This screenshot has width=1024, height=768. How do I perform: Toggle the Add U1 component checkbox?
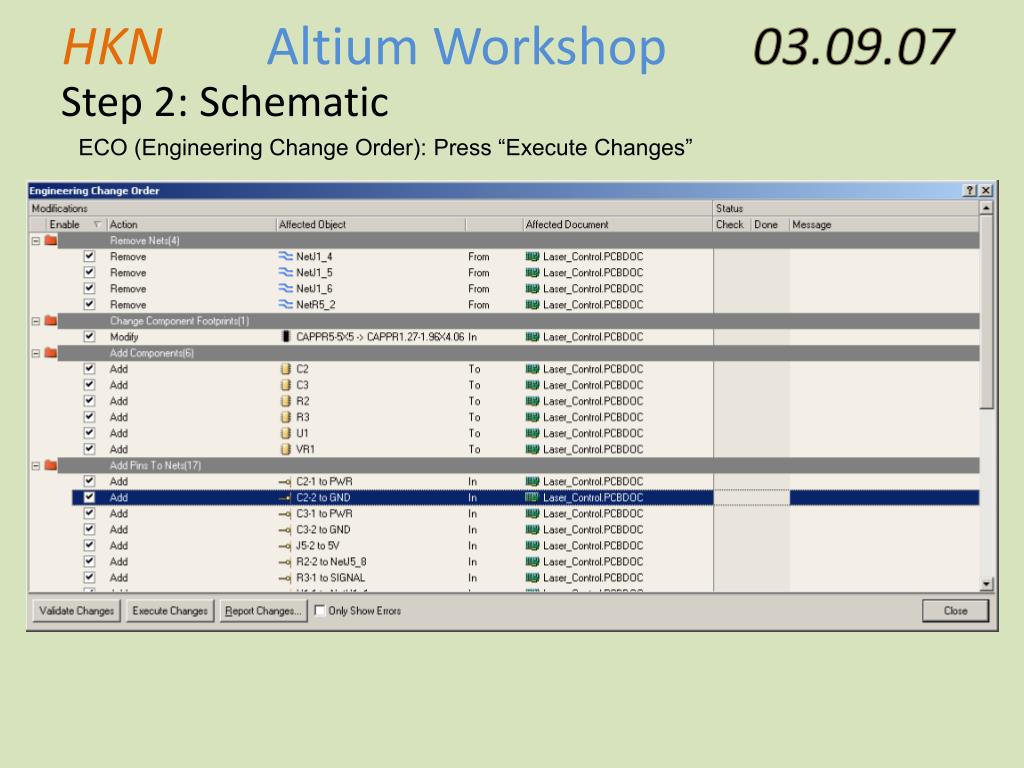click(89, 433)
